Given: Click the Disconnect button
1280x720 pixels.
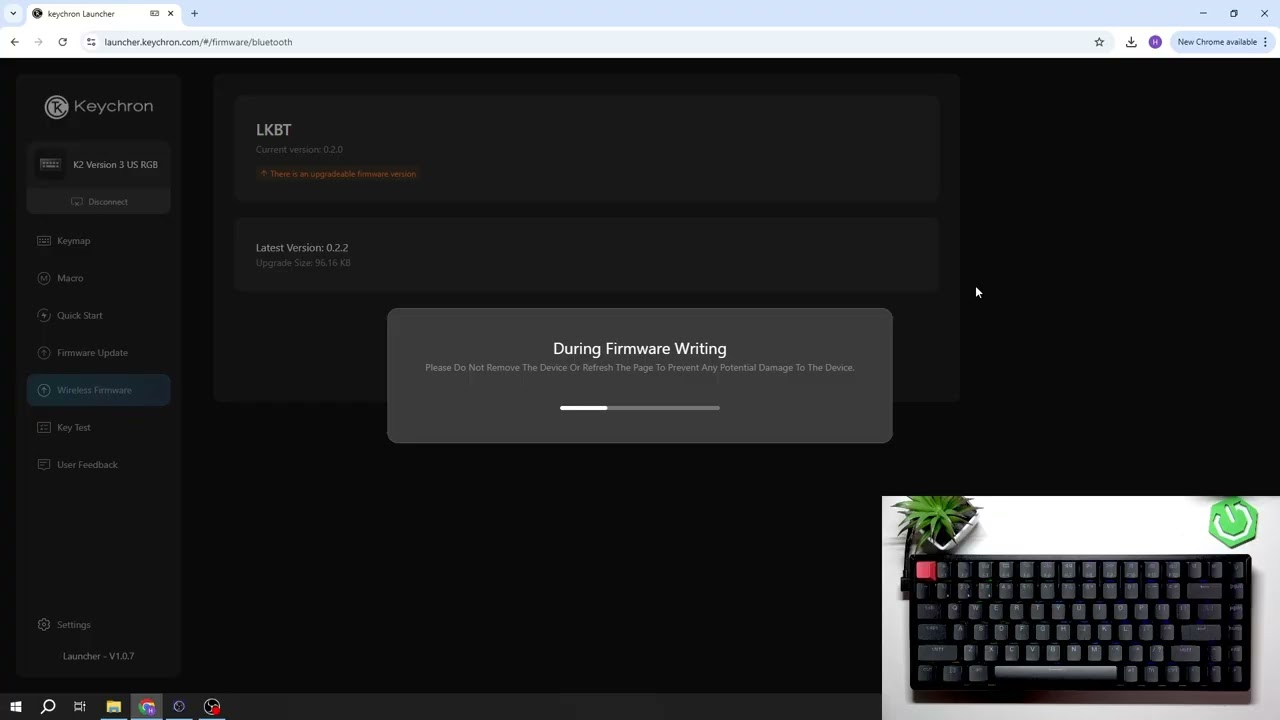Looking at the screenshot, I should pos(99,202).
